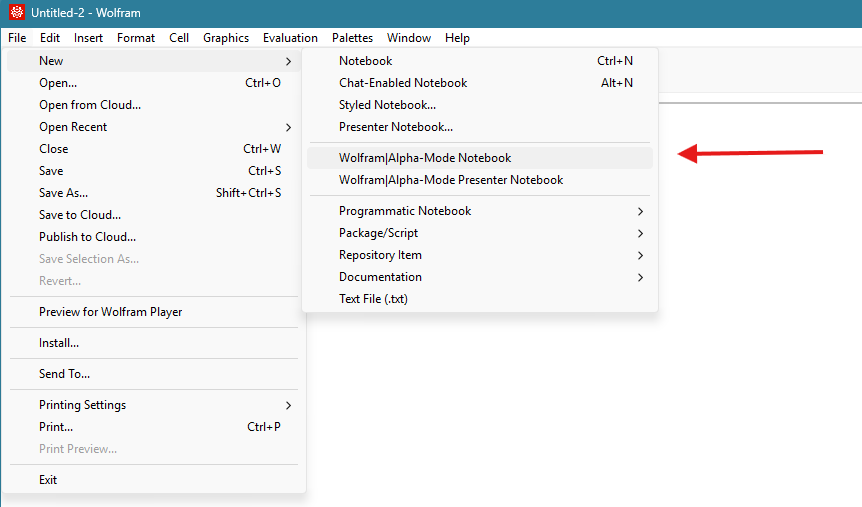Click the Ctrl+S shortcut label
Image resolution: width=862 pixels, height=507 pixels.
pos(264,171)
